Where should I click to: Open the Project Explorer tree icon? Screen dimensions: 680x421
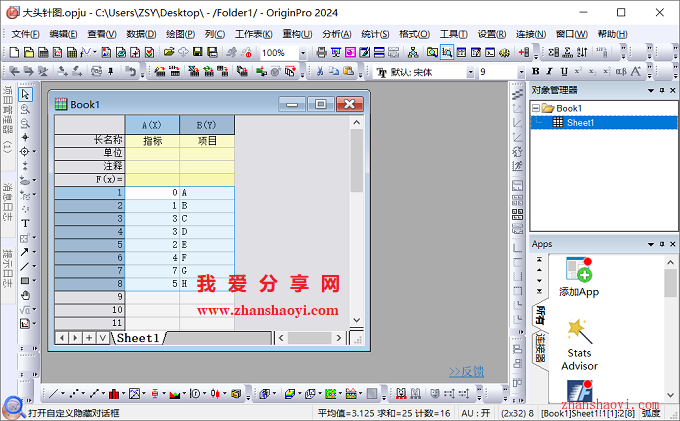(413, 53)
